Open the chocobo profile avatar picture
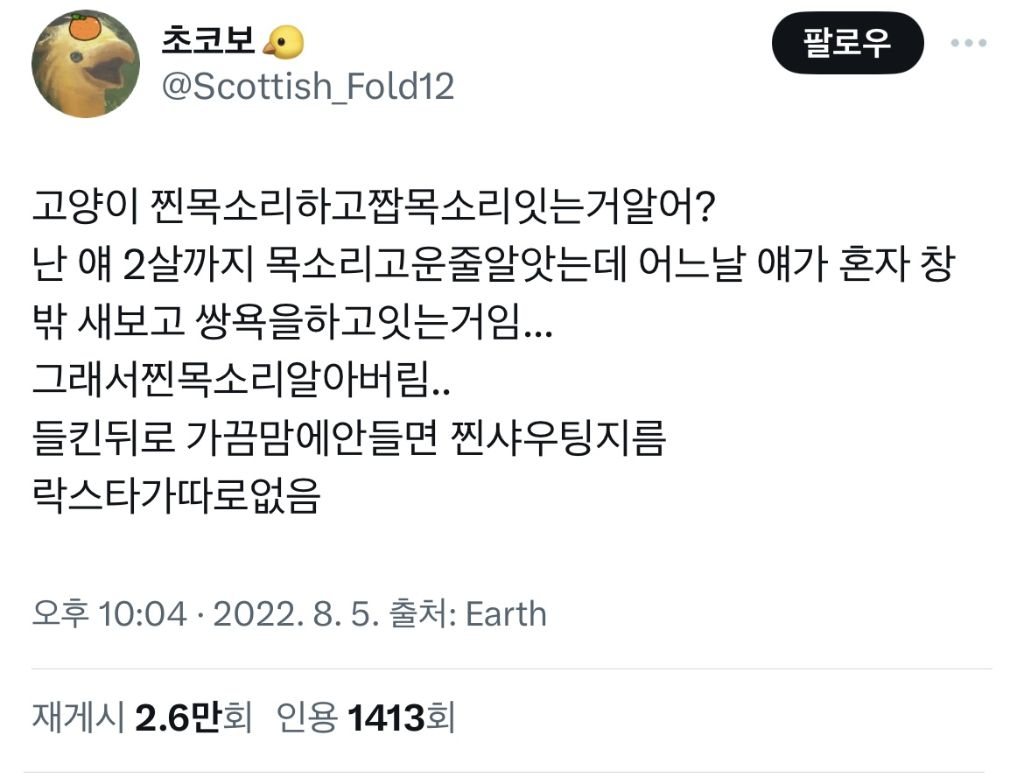 (85, 66)
